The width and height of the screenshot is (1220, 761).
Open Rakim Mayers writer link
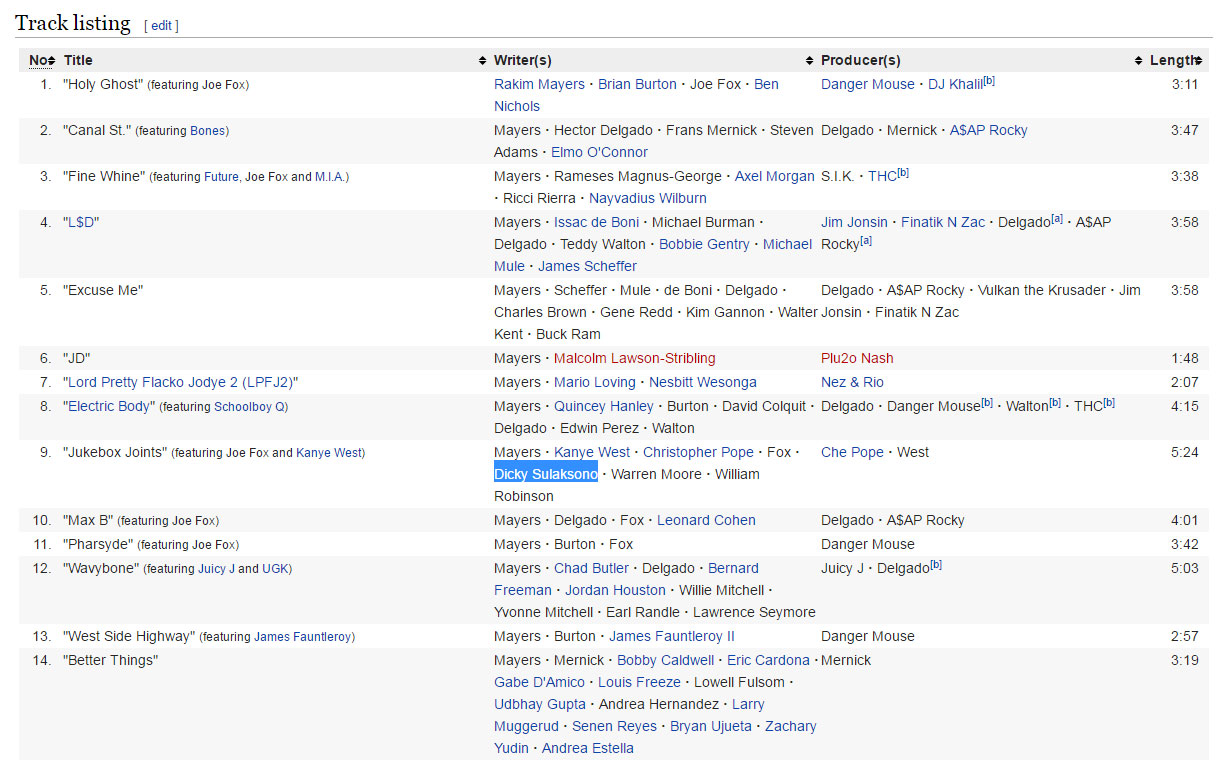point(539,84)
